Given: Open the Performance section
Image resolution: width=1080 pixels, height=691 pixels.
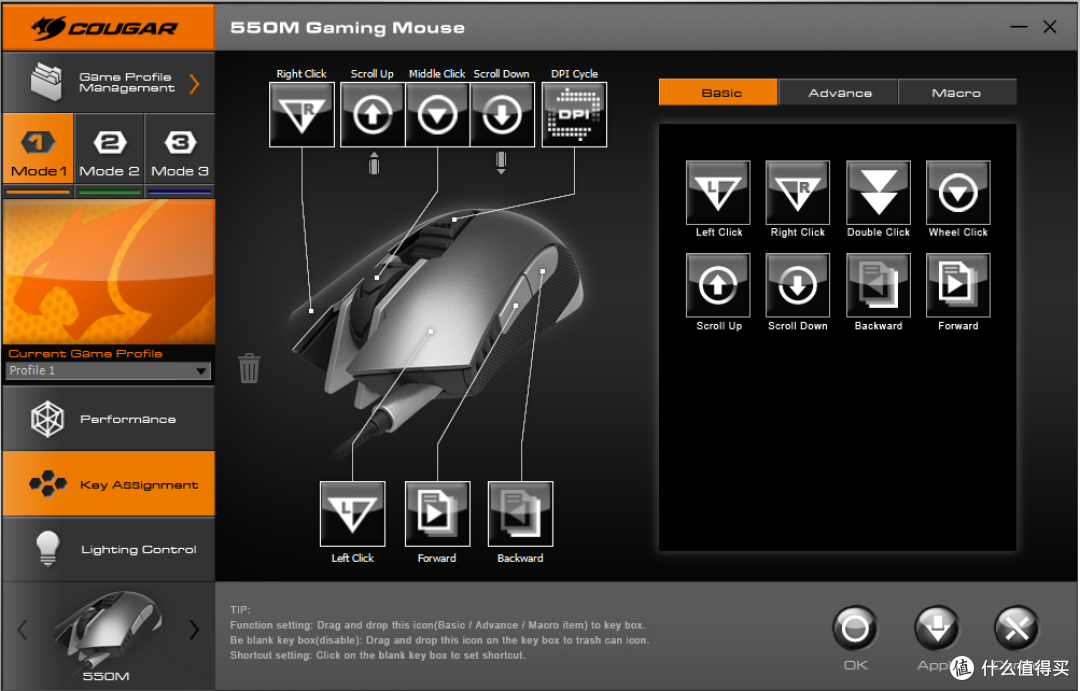Looking at the screenshot, I should coord(108,418).
